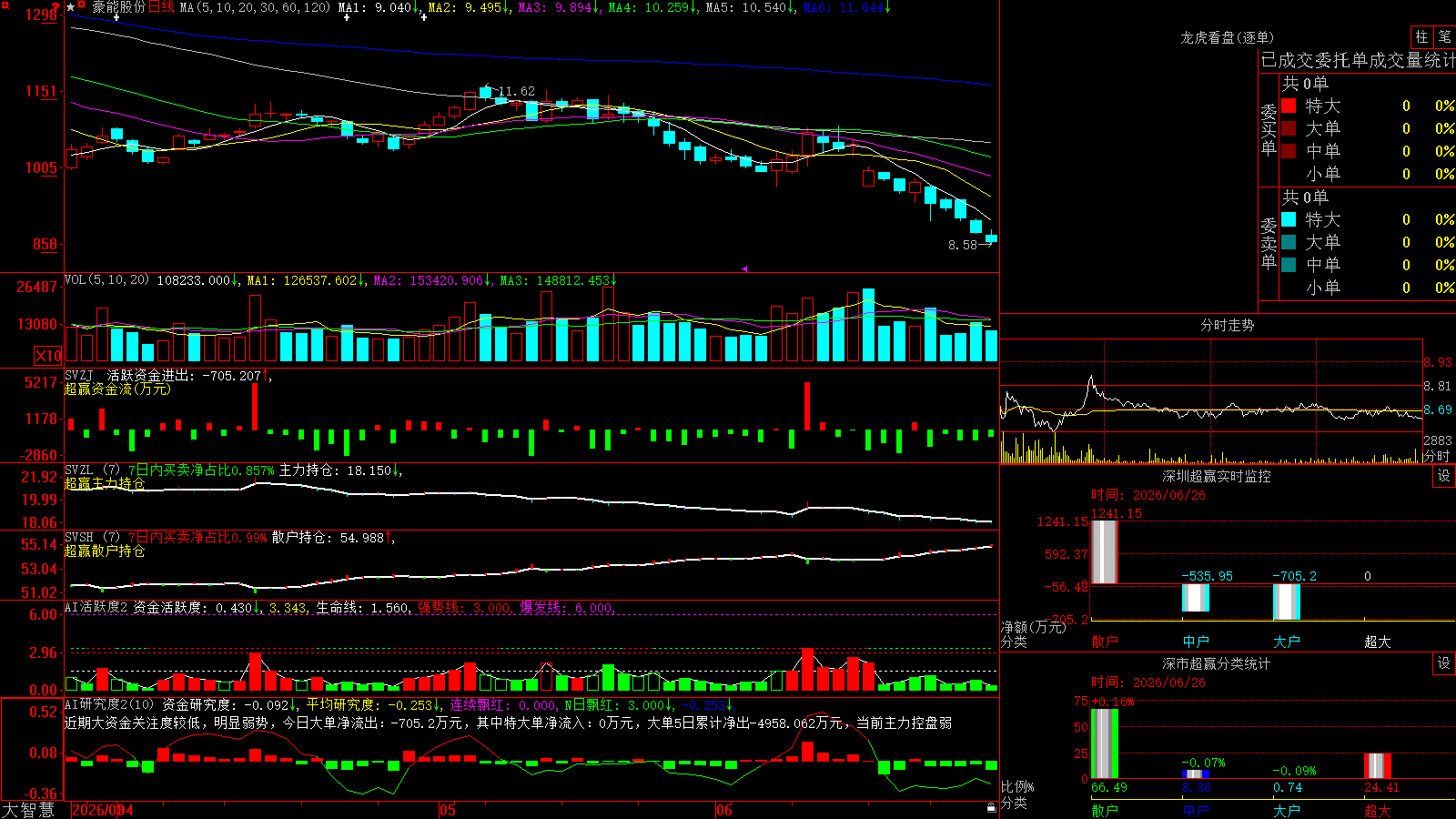Viewport: 1456px width, 819px height.
Task: Open the MA(5,10,20,30,60,120) indicator parameters
Action: [255, 7]
